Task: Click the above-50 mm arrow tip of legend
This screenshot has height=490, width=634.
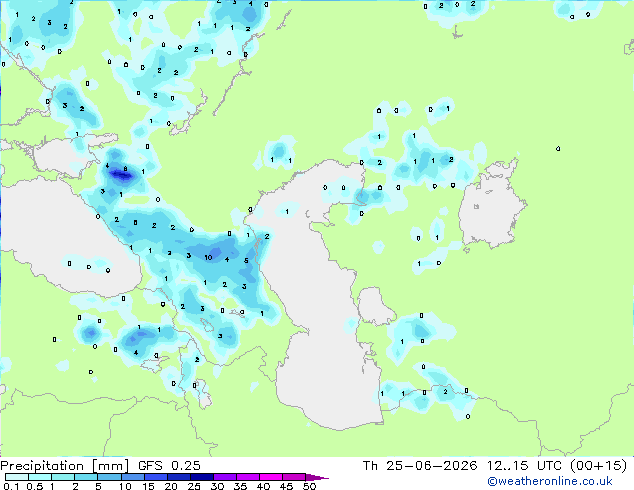Action: point(317,477)
